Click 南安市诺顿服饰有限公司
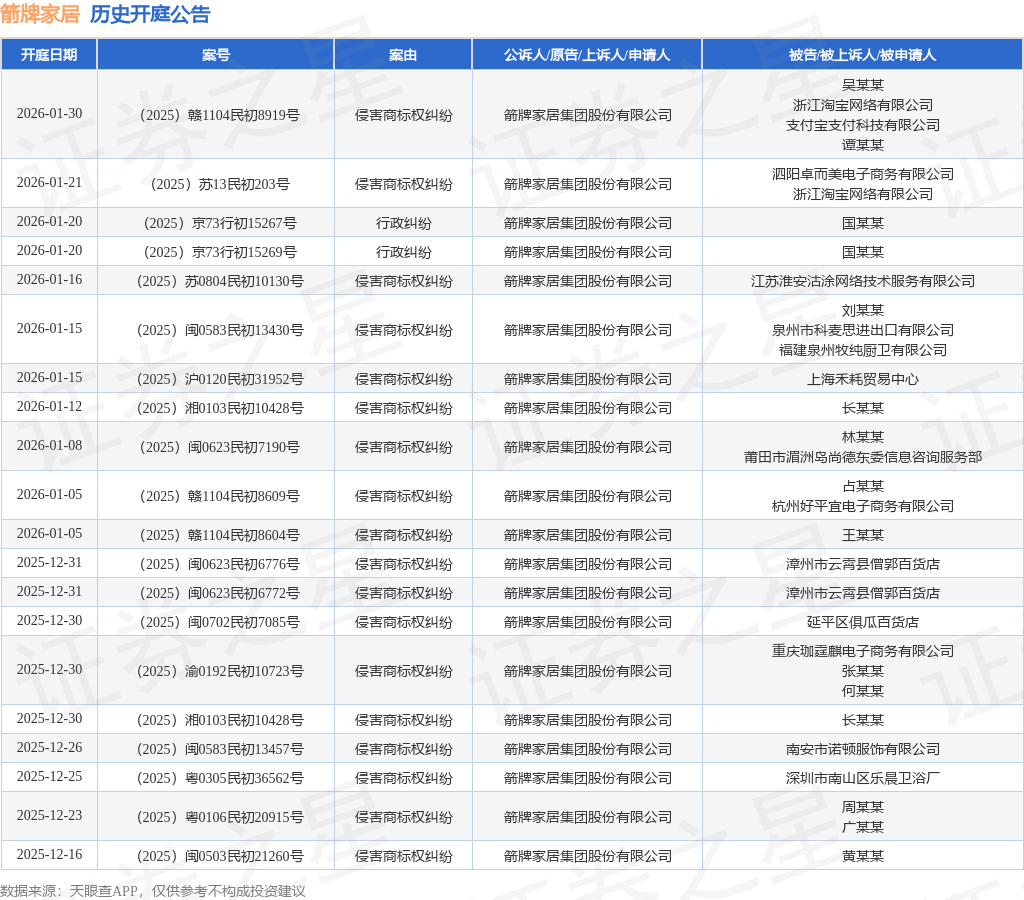The height and width of the screenshot is (900, 1024). (863, 749)
